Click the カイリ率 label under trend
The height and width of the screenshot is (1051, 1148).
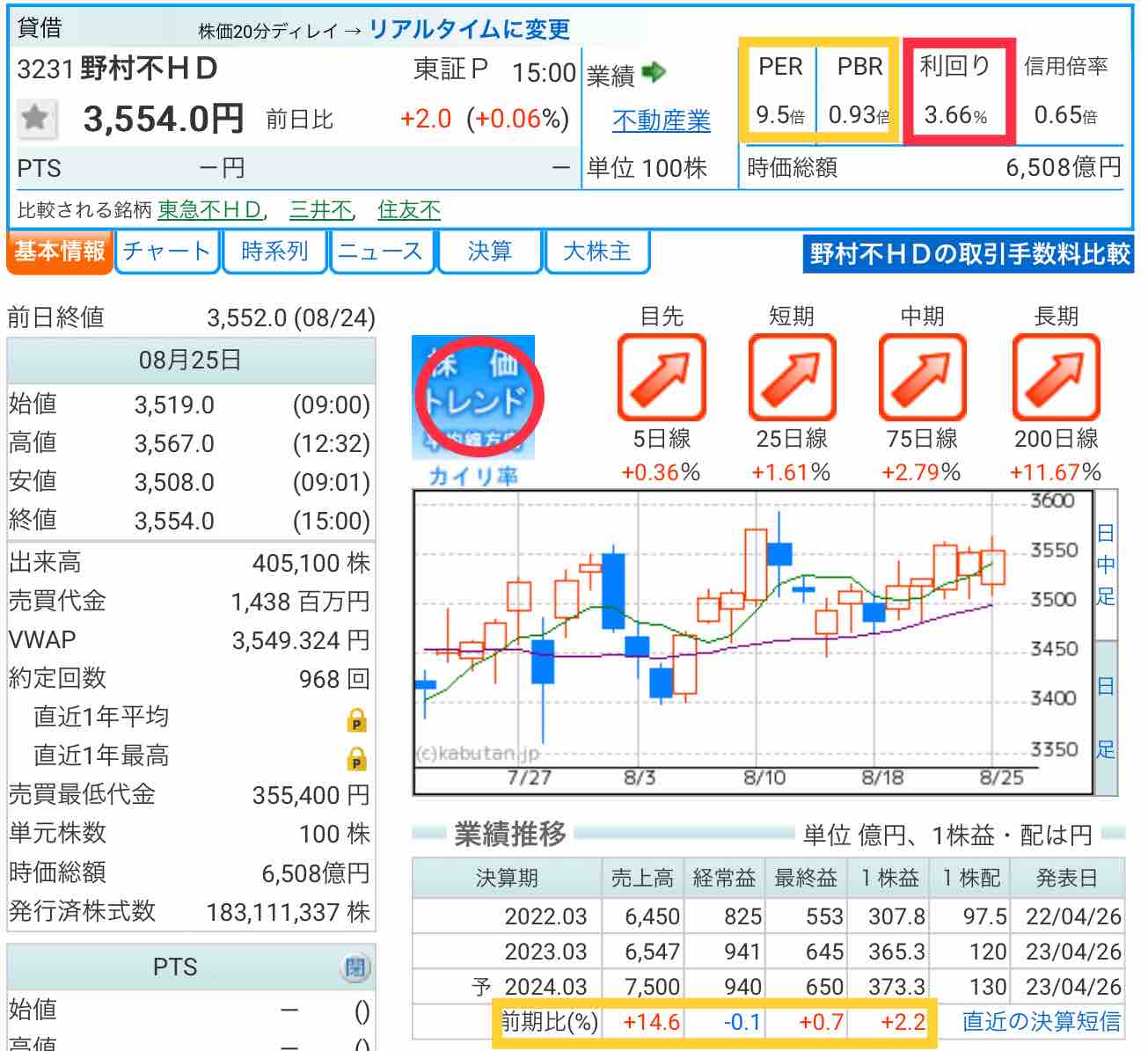tap(474, 476)
